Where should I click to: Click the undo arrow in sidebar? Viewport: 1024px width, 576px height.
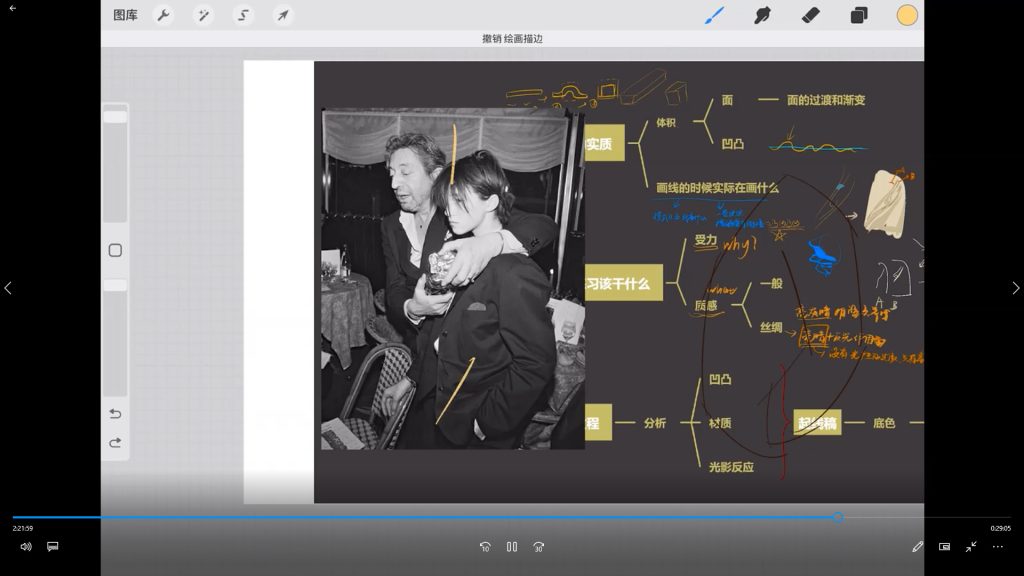tap(115, 414)
